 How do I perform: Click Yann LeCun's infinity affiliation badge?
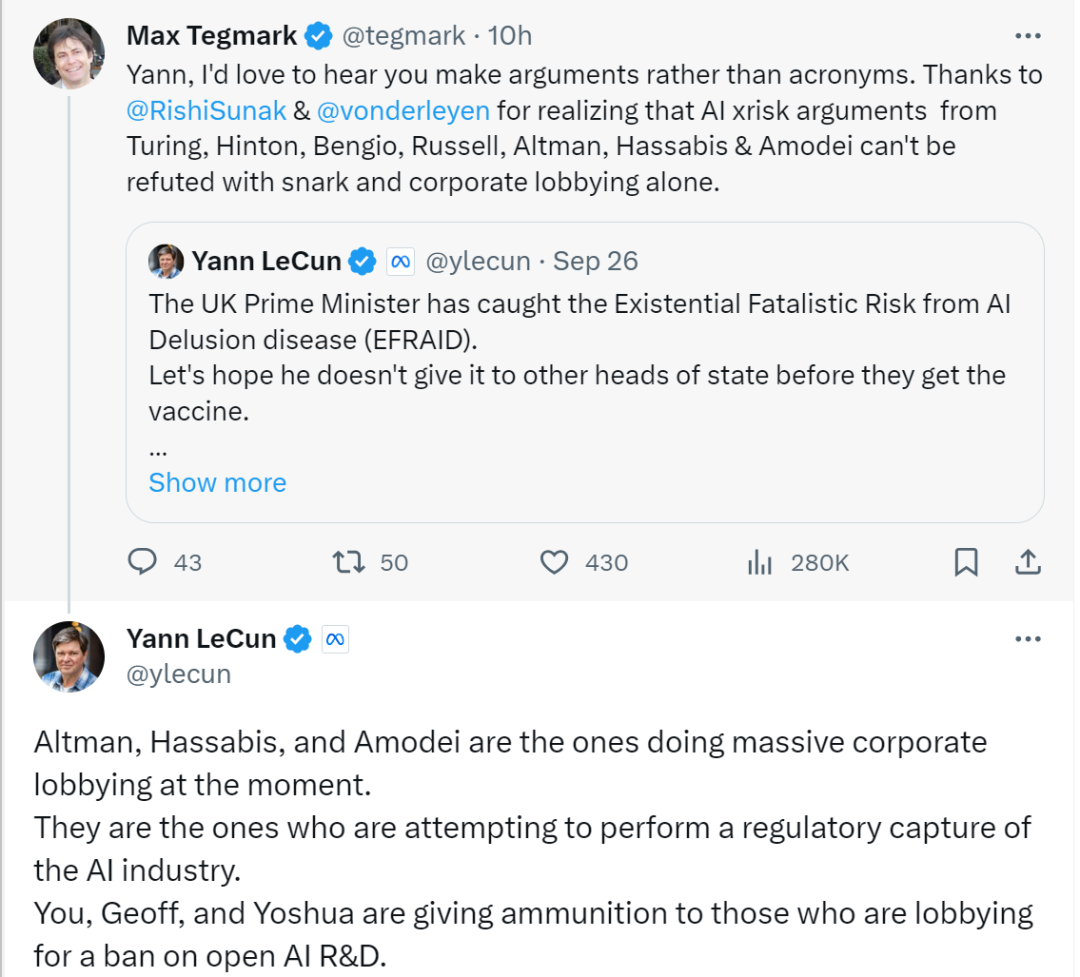336,638
